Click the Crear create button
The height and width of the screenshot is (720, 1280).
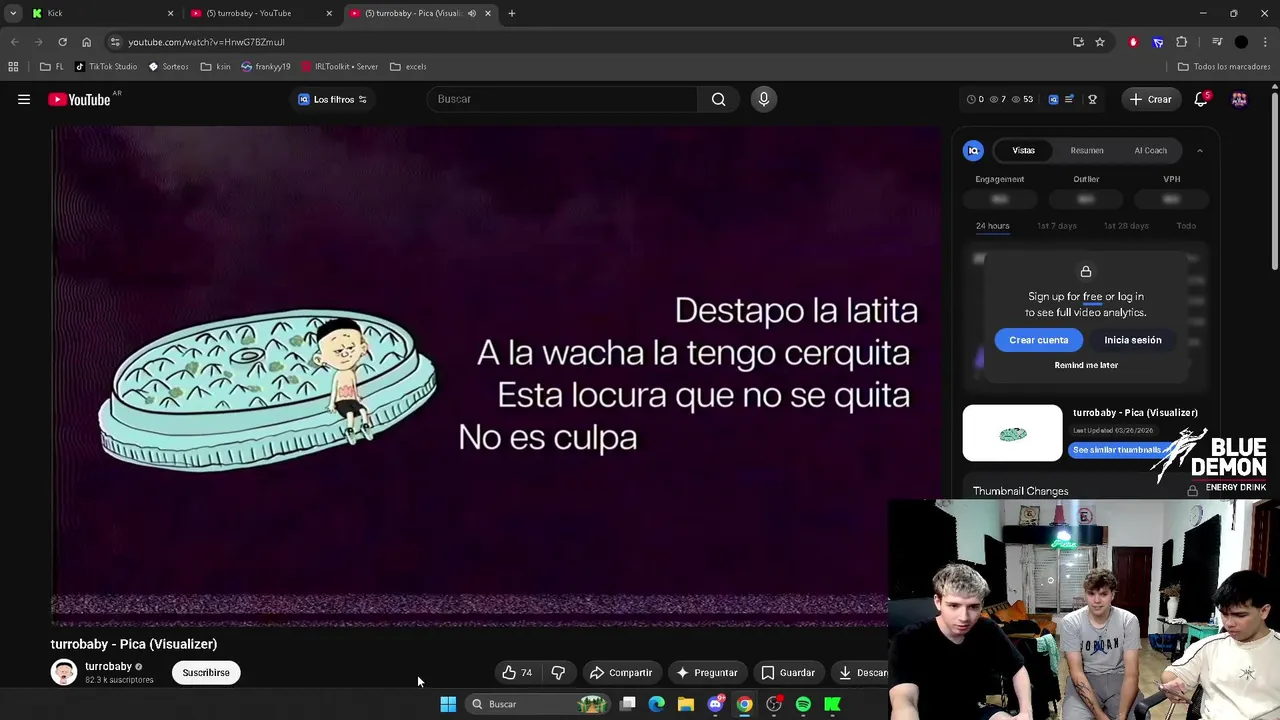pyautogui.click(x=1150, y=99)
